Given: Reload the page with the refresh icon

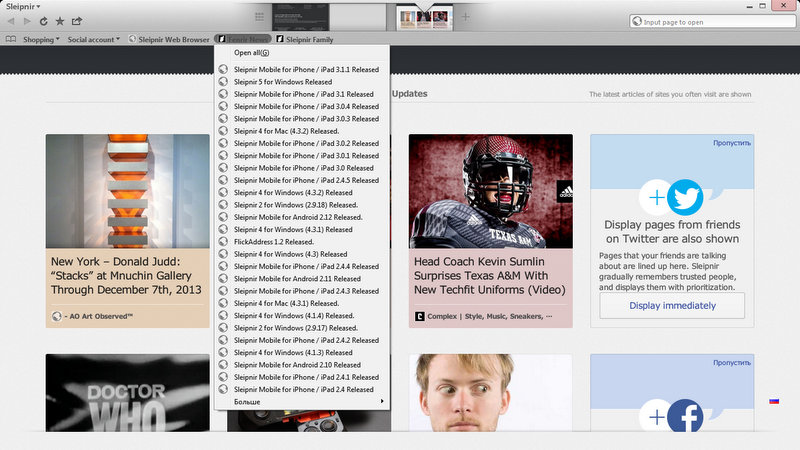Looking at the screenshot, I should tap(43, 21).
